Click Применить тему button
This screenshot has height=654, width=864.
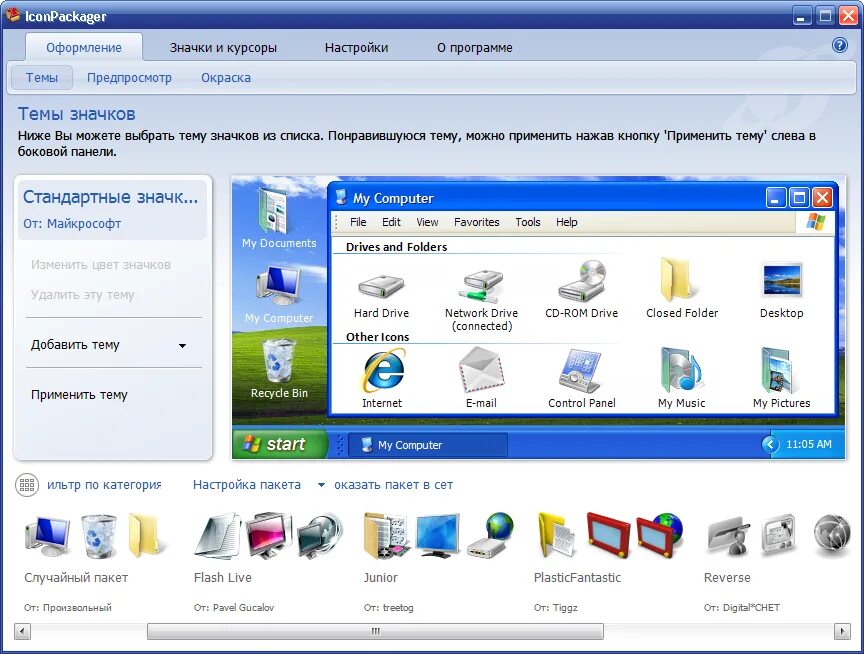79,394
